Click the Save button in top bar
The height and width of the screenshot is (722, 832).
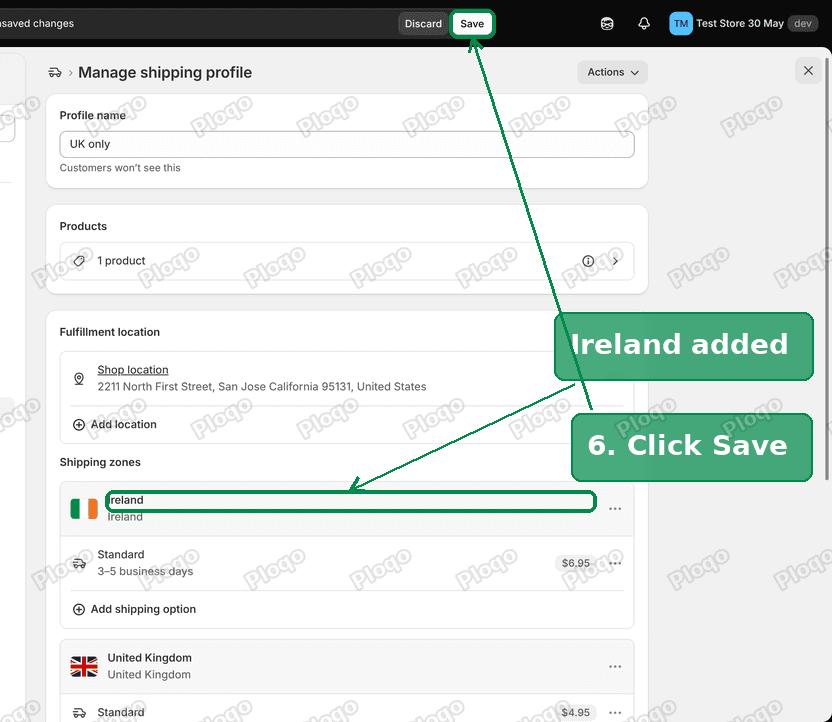[472, 24]
